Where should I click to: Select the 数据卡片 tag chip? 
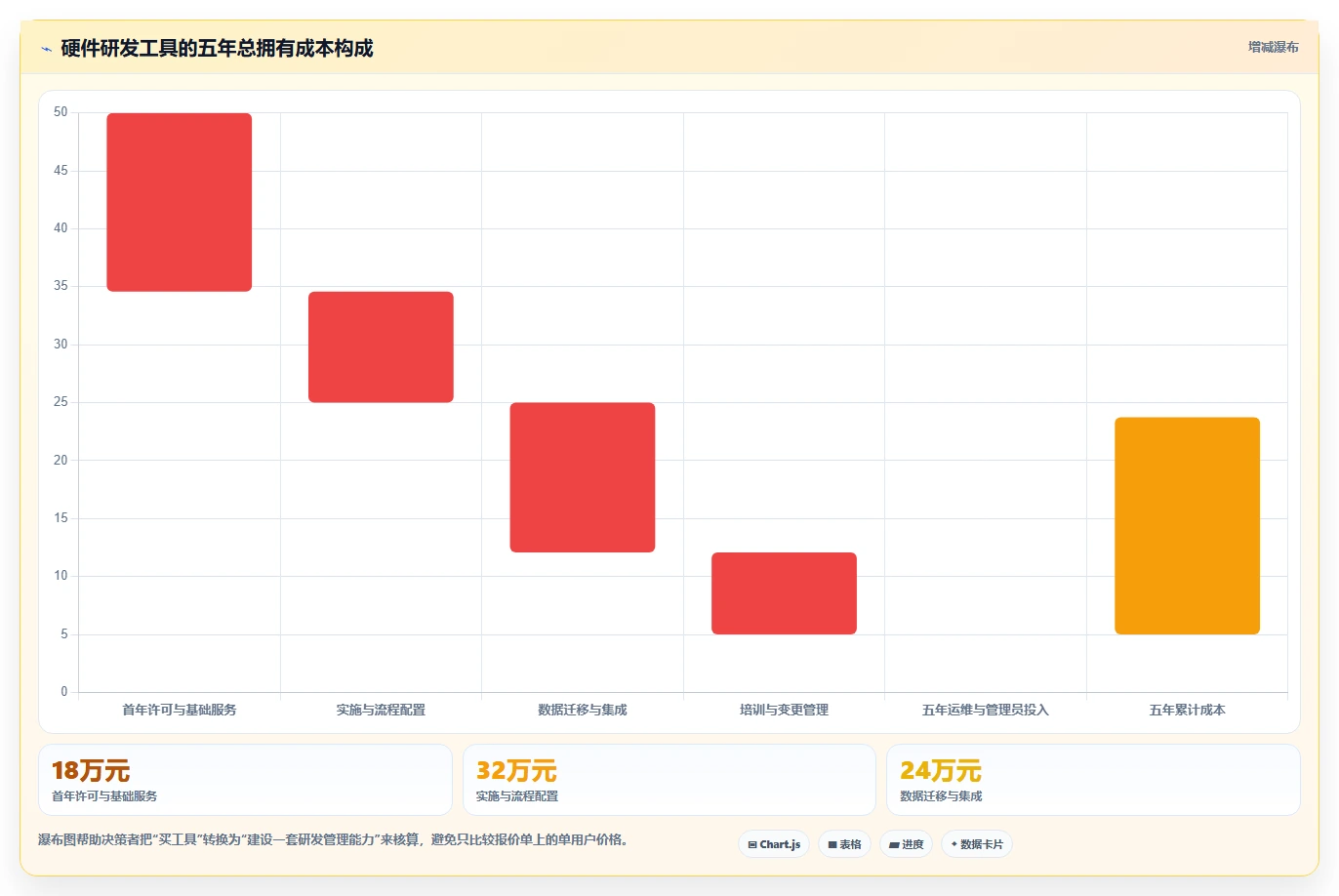[977, 844]
